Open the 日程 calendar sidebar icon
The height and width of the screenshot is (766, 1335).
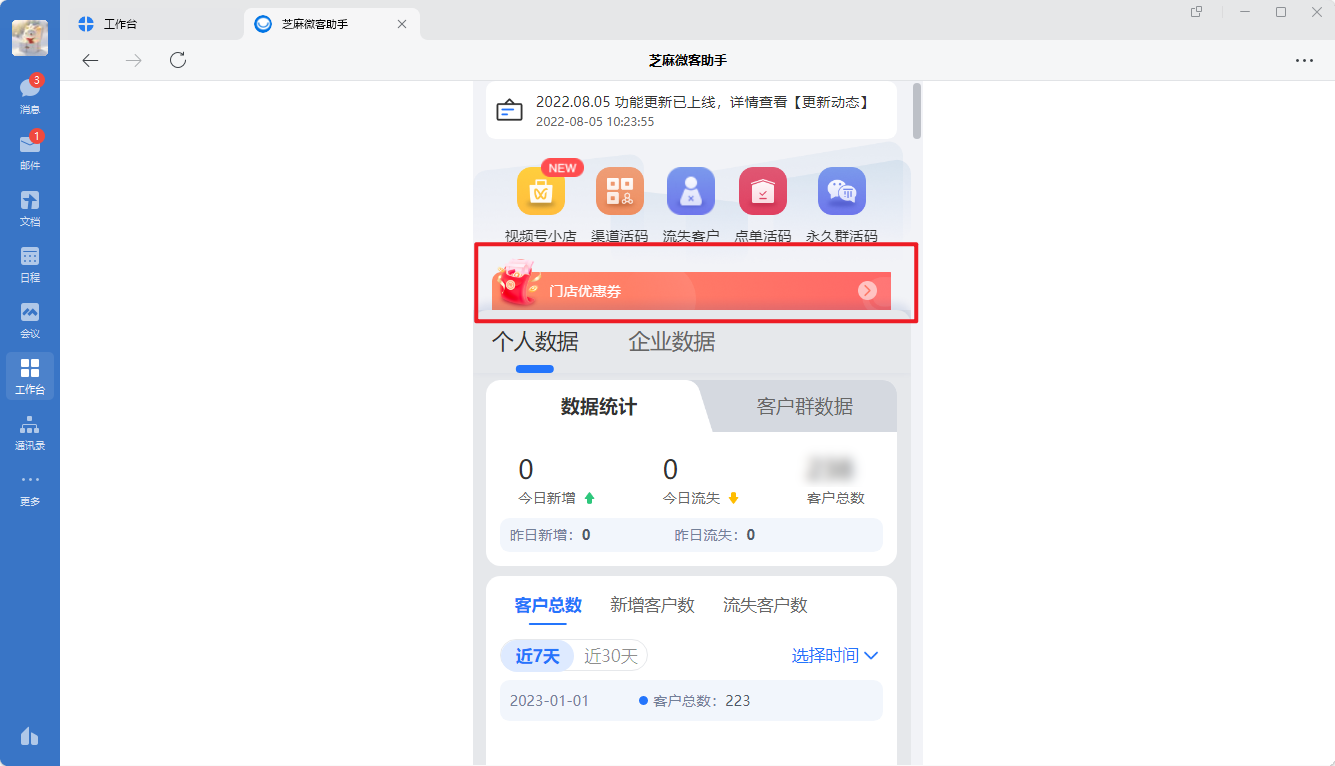tap(30, 263)
